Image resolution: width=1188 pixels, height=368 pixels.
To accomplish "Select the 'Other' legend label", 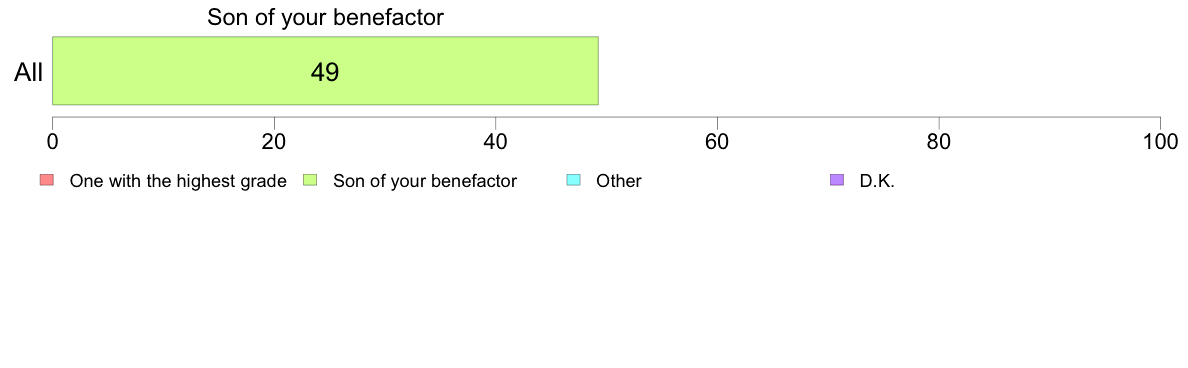I will (619, 181).
